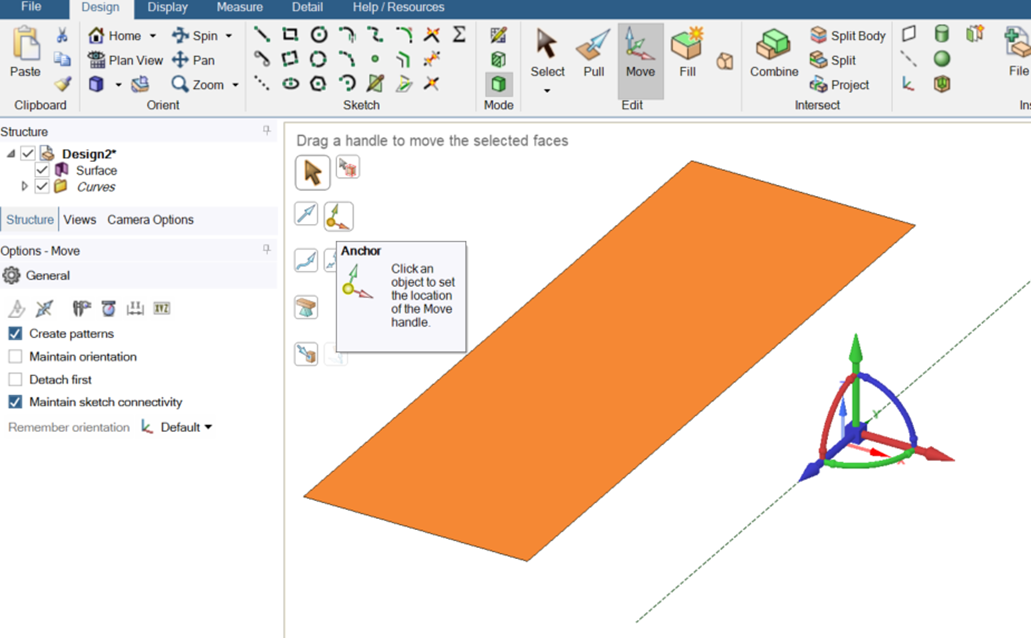
Task: Collapse the Design2 tree node
Action: click(x=11, y=154)
